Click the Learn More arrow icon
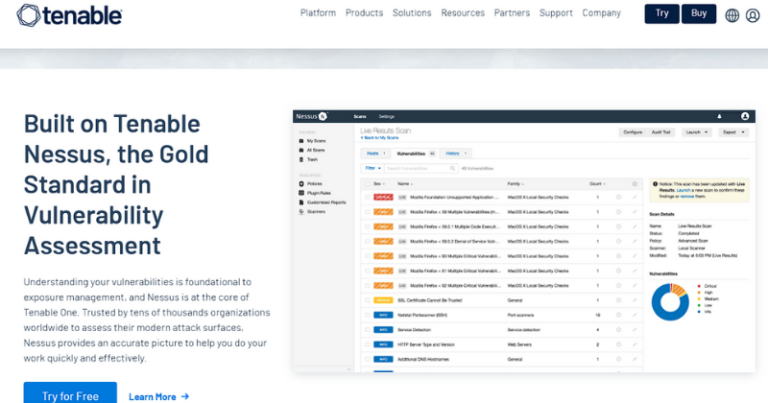The width and height of the screenshot is (768, 403). [185, 396]
